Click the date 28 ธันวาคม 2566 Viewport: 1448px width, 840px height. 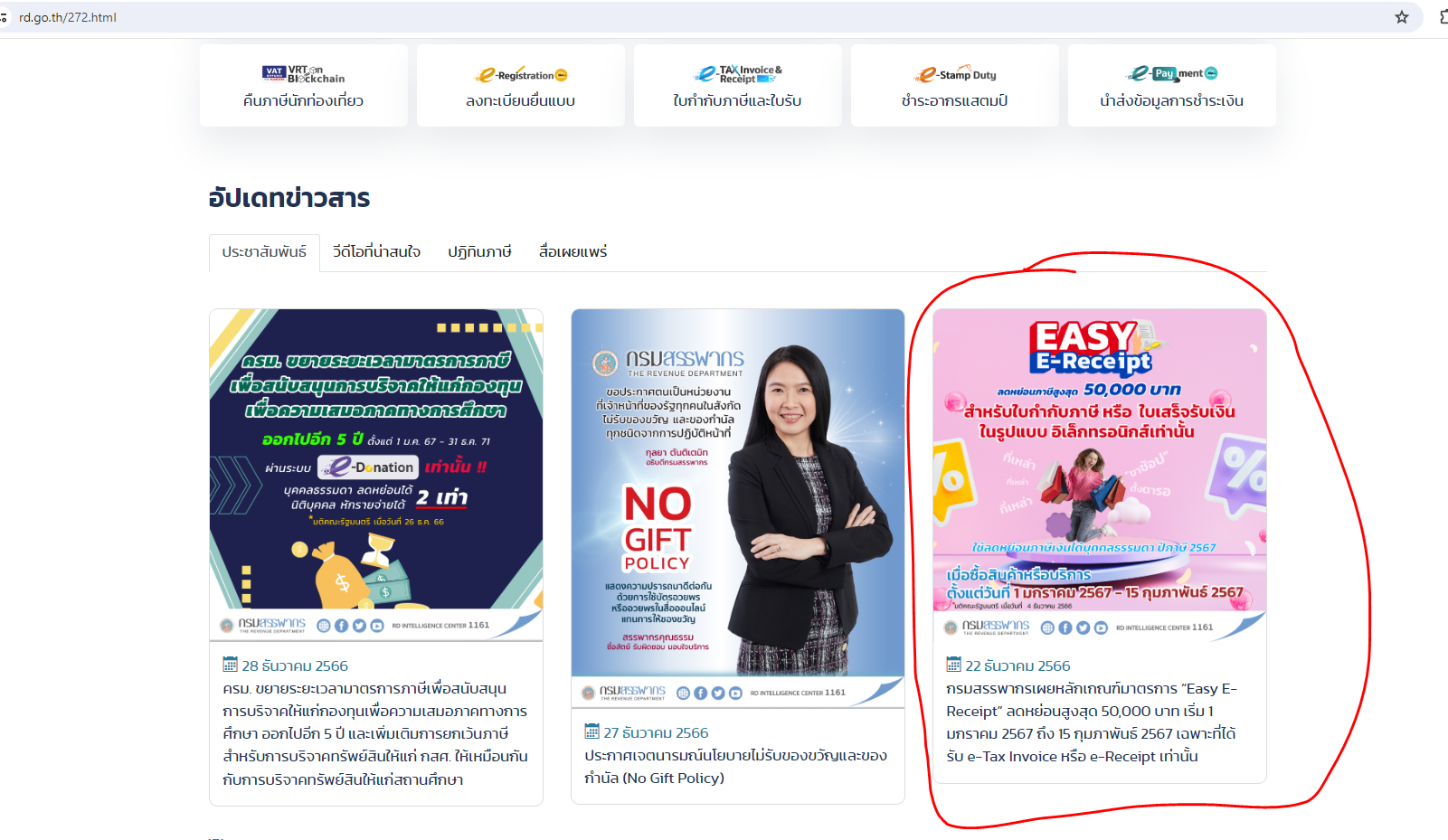click(295, 665)
